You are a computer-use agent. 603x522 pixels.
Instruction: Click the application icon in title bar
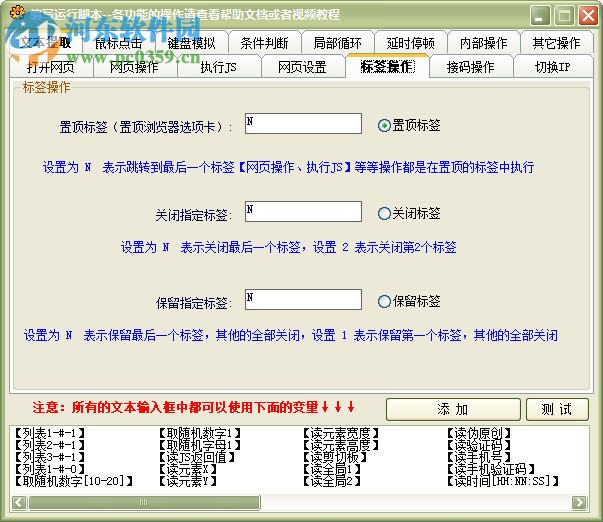(x=18, y=13)
